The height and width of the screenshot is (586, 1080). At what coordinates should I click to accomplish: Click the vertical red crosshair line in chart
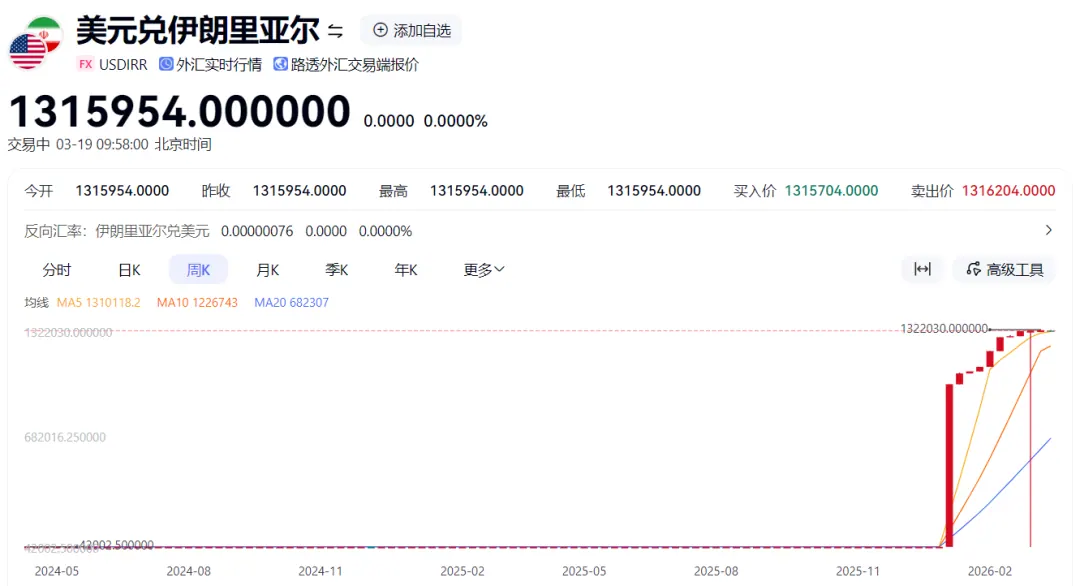point(1030,439)
